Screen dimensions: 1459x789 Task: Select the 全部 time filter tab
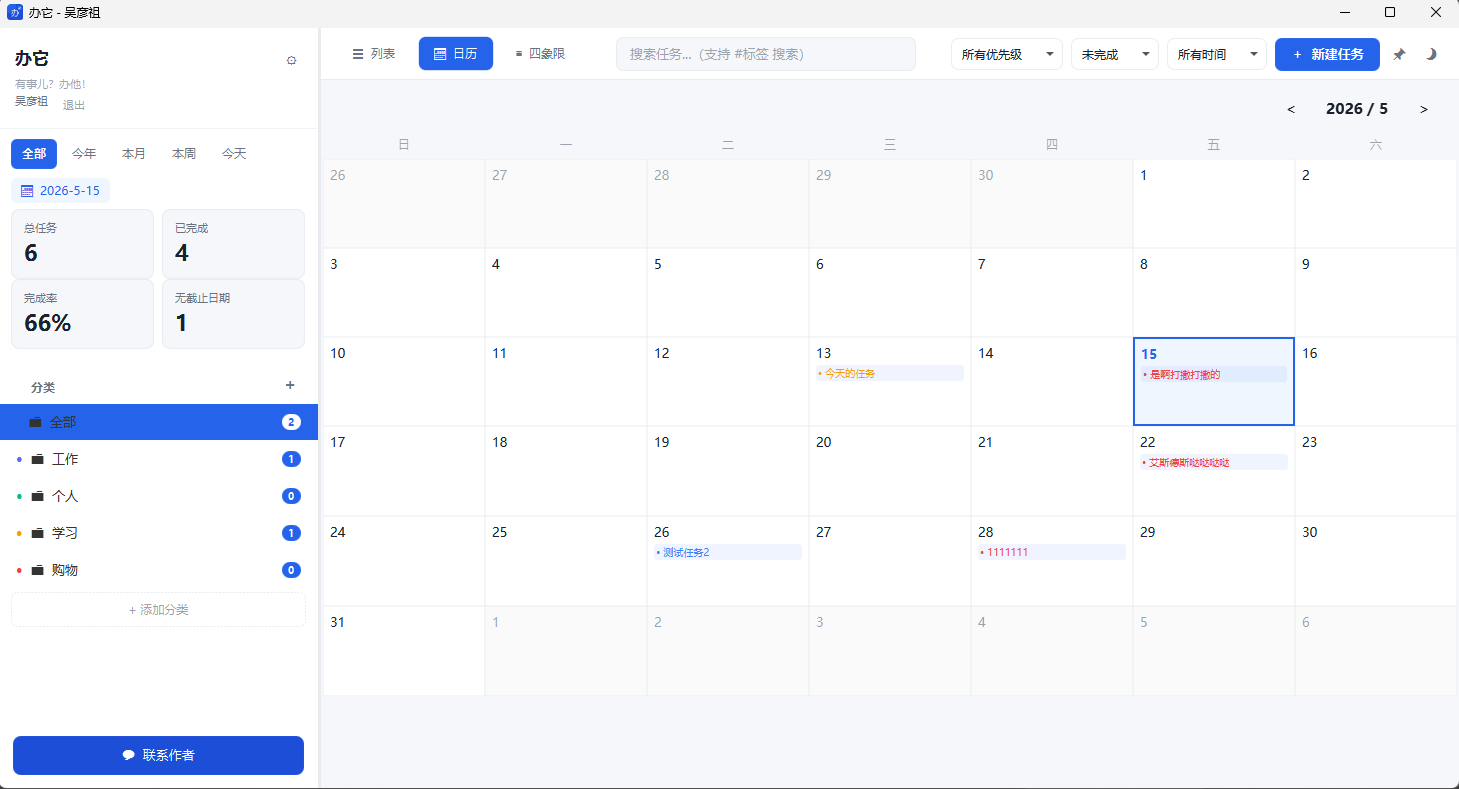[x=34, y=154]
